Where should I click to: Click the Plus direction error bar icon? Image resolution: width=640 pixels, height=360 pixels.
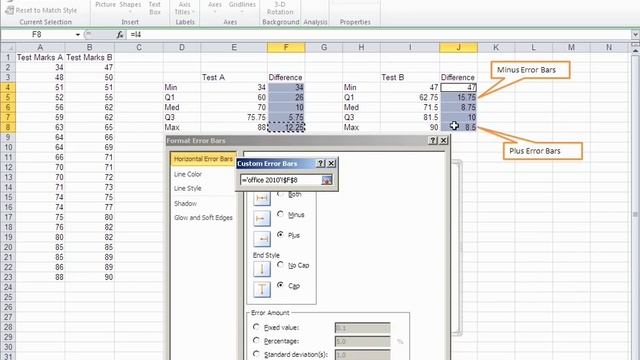(x=262, y=239)
